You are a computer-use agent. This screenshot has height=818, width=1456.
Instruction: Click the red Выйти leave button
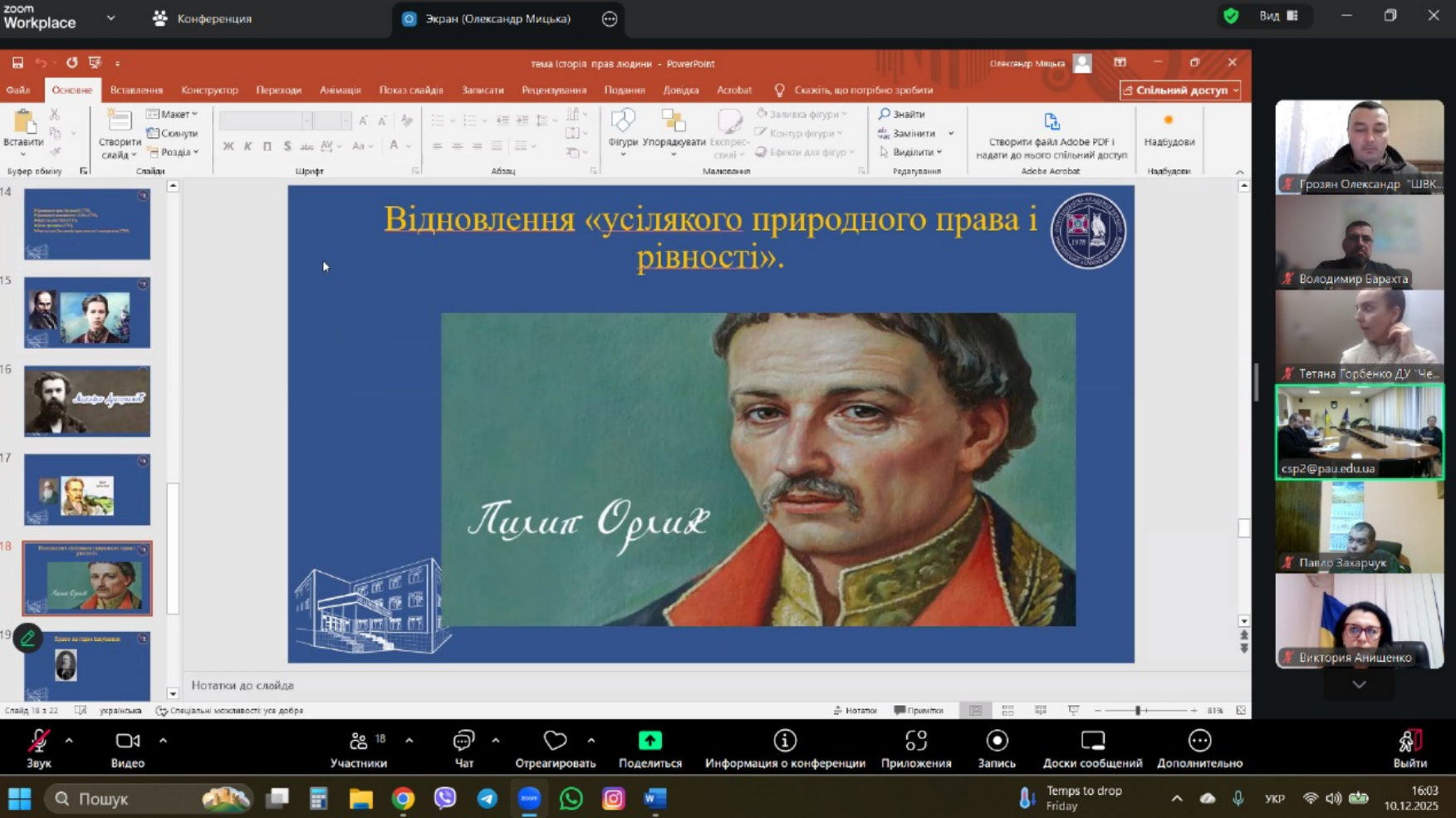tap(1409, 747)
